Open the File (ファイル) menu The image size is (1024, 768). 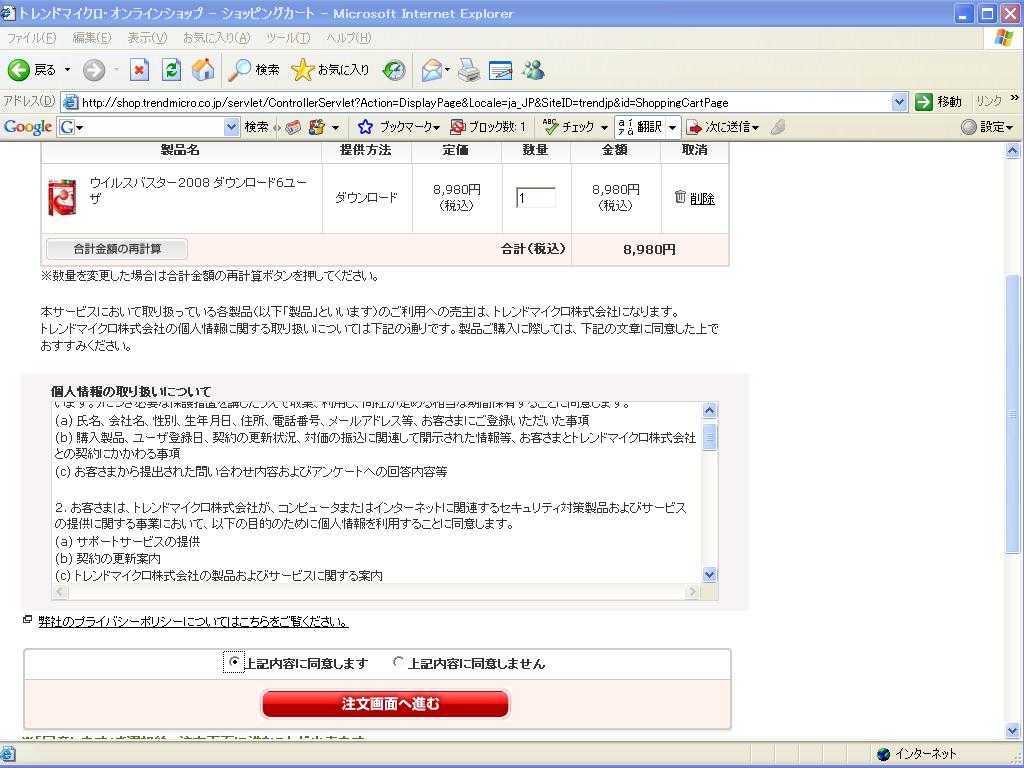click(x=31, y=38)
